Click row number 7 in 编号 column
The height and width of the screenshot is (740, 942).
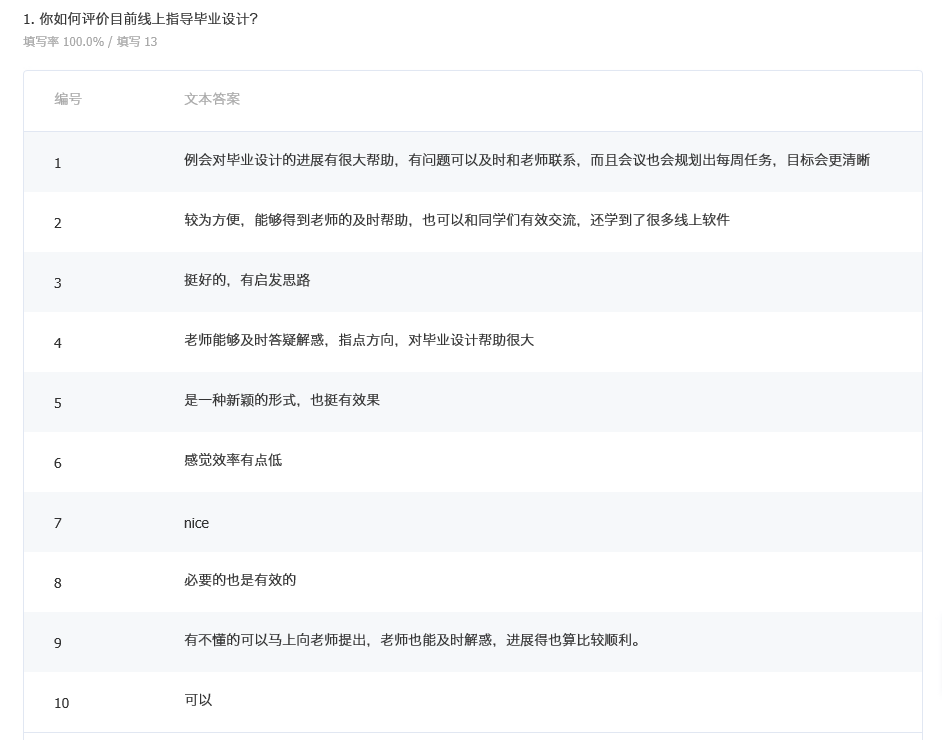click(58, 523)
